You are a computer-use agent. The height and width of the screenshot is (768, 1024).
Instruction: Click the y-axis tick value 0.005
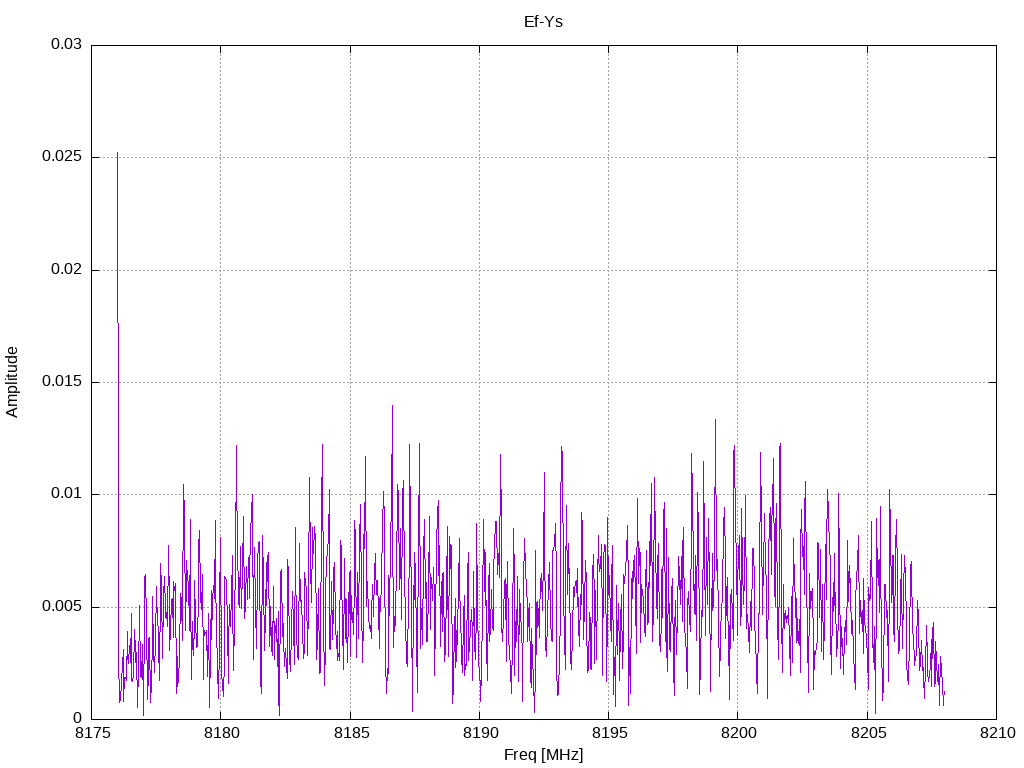click(62, 607)
